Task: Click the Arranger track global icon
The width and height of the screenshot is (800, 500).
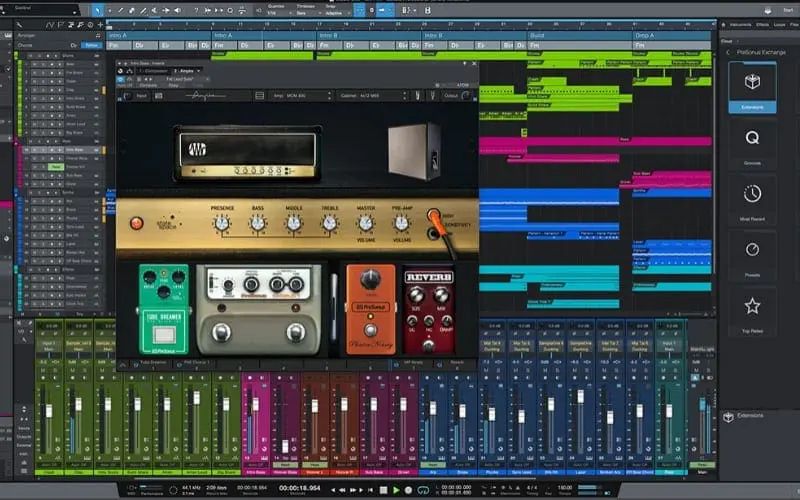Action: (98, 36)
